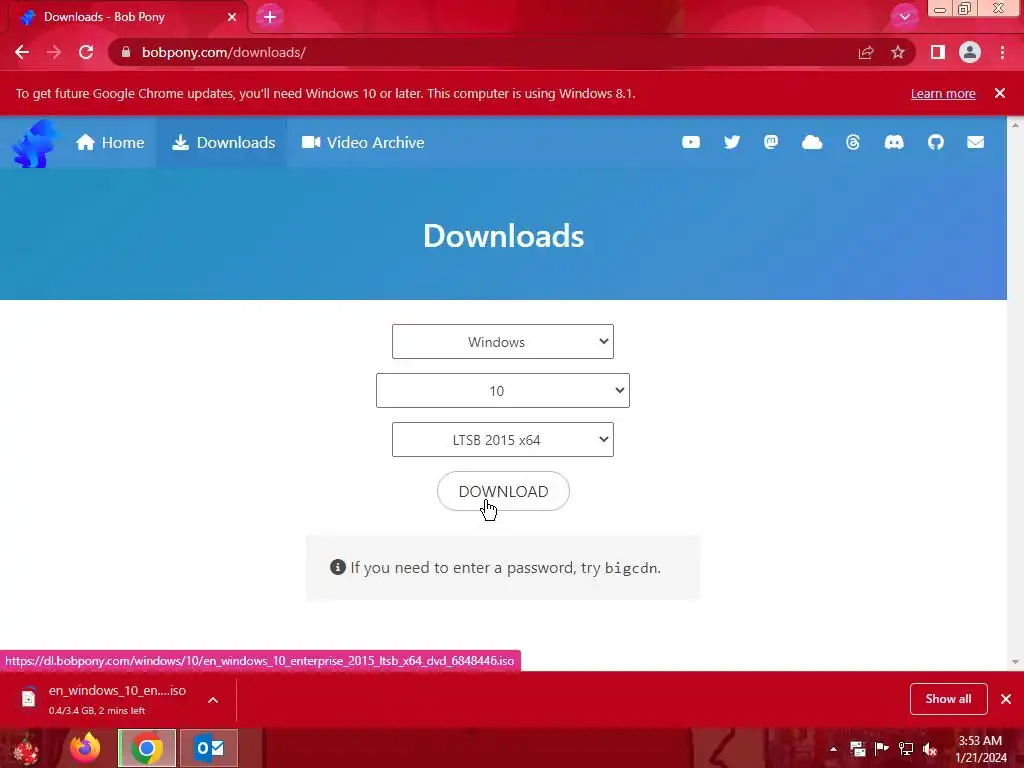Expand the version 10 dropdown

(503, 391)
